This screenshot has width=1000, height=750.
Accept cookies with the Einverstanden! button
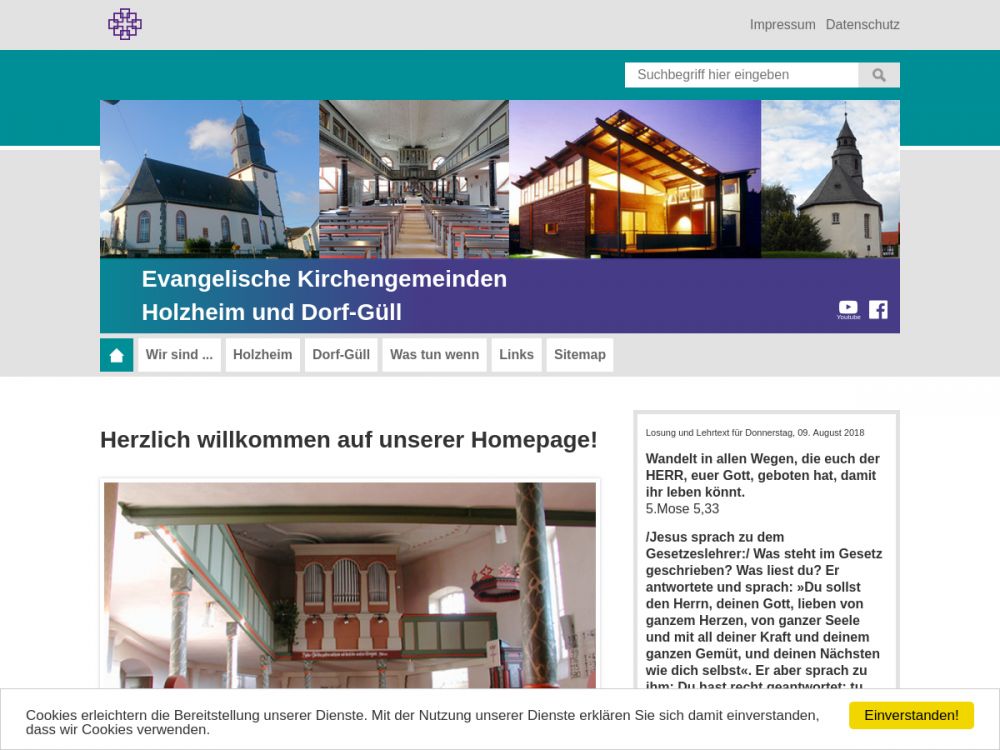click(911, 715)
